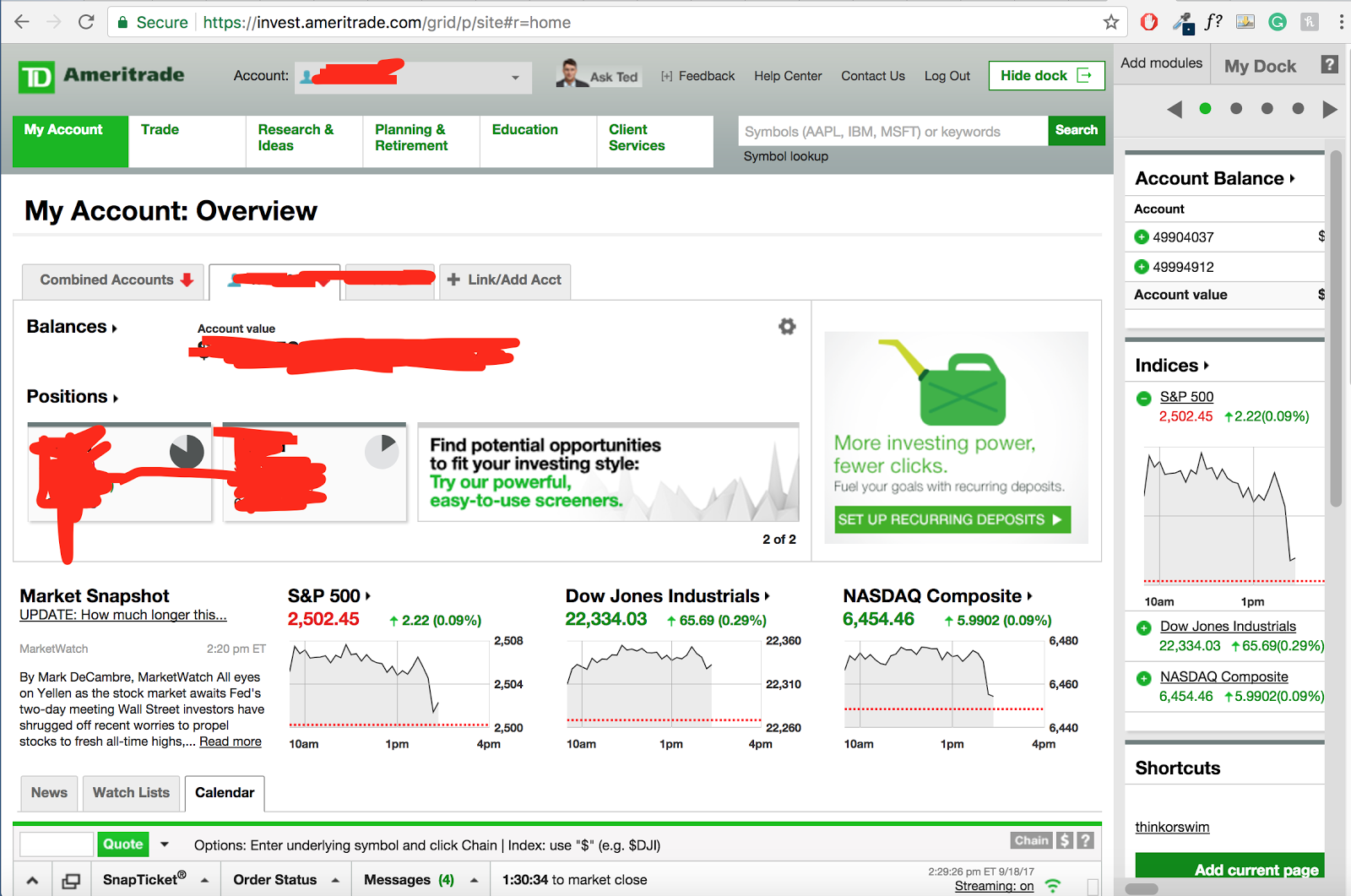Go to previous dock page with left arrow
The height and width of the screenshot is (896, 1351).
point(1174,109)
